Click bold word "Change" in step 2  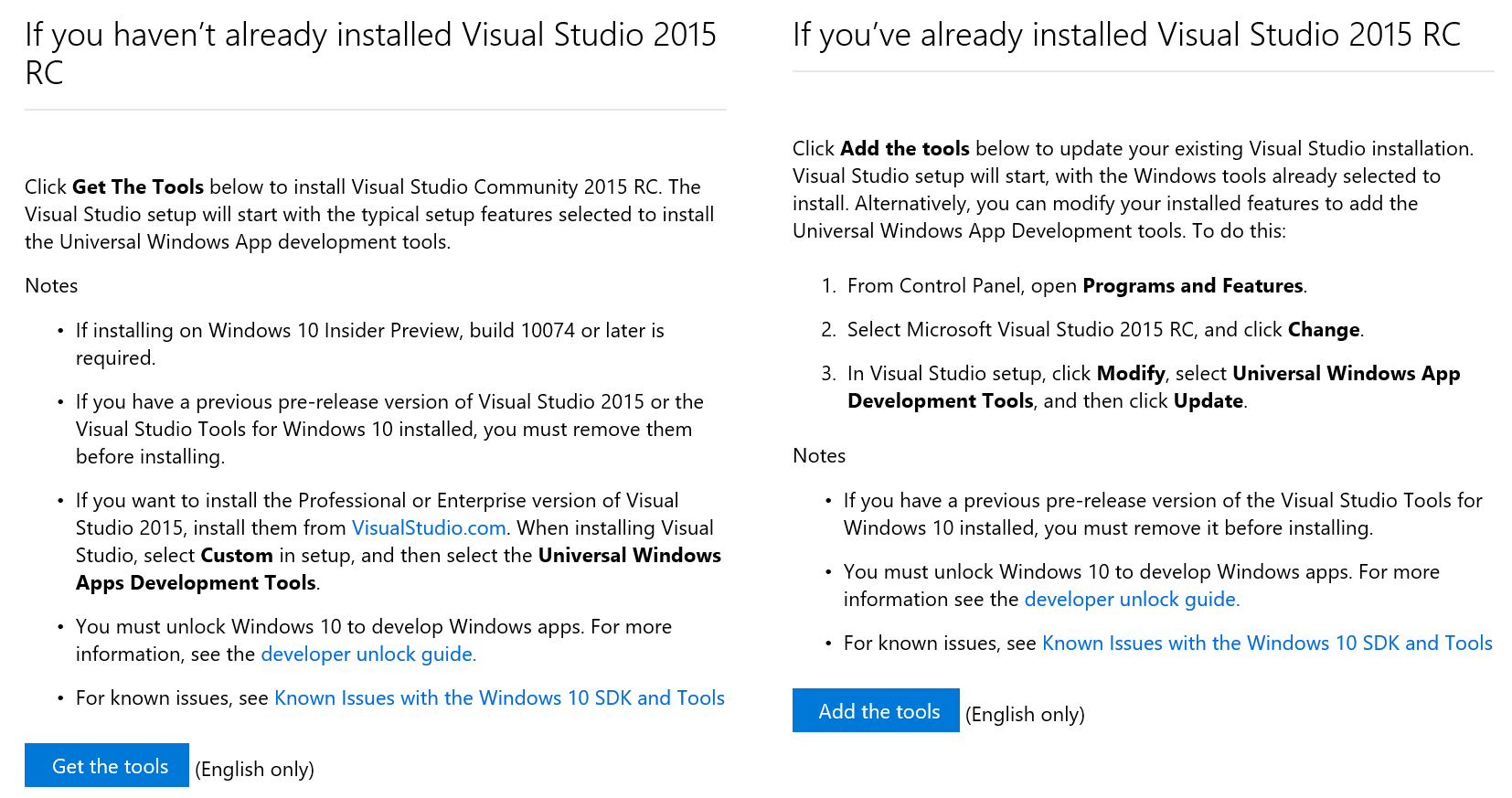[x=1324, y=329]
